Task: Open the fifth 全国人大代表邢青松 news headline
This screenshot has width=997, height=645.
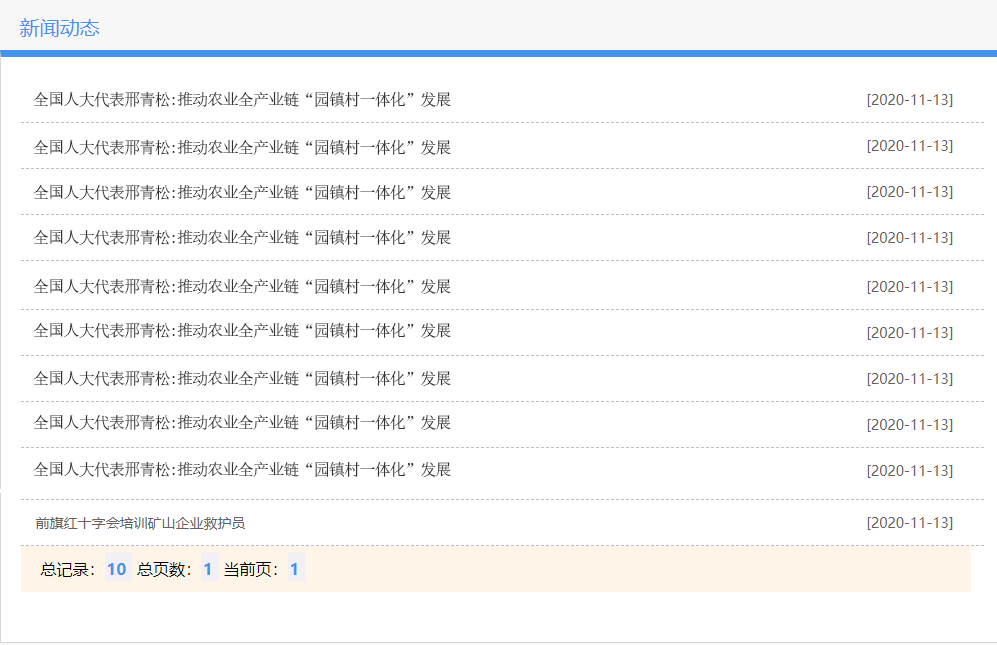Action: pos(242,286)
